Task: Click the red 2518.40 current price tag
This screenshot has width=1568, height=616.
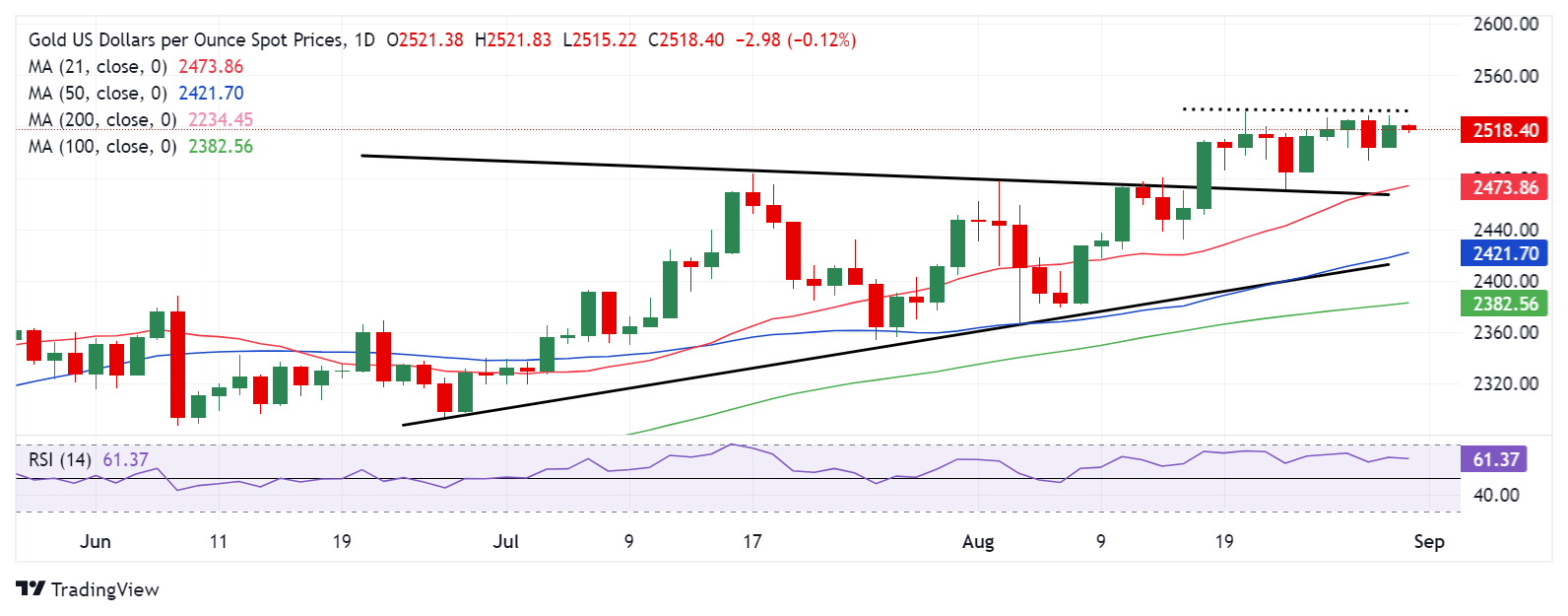Action: coord(1505,131)
